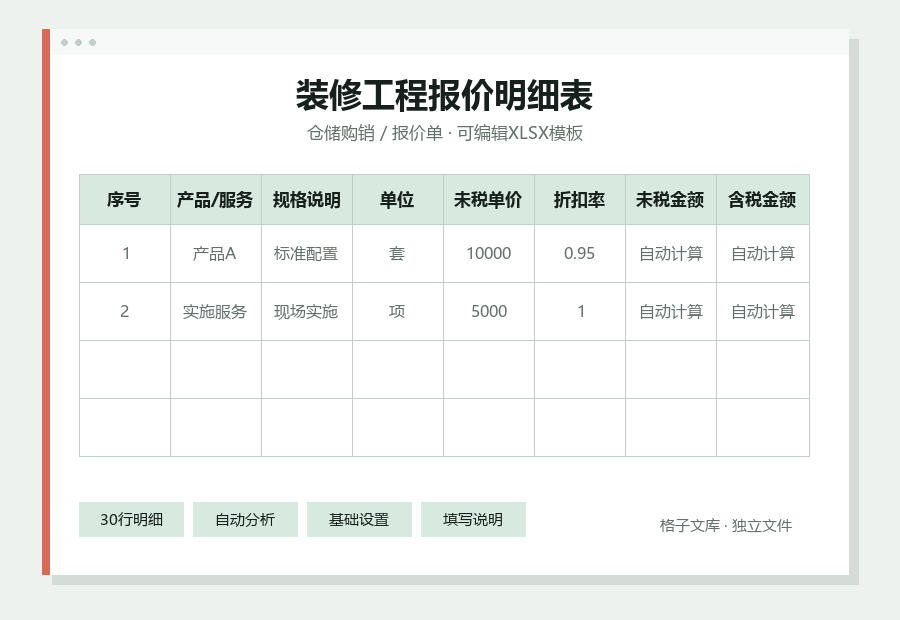Open the 填写说明 tag
Viewport: 900px width, 620px height.
pos(473,520)
